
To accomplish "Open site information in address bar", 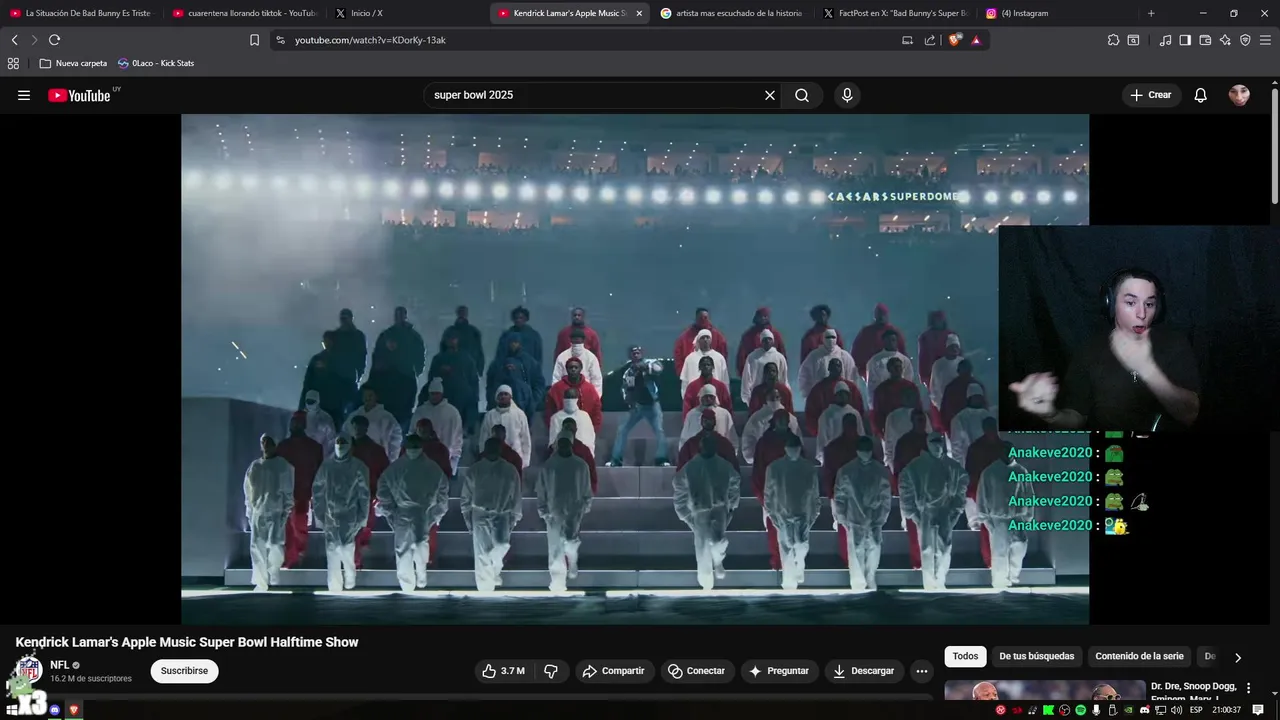I will click(x=280, y=40).
